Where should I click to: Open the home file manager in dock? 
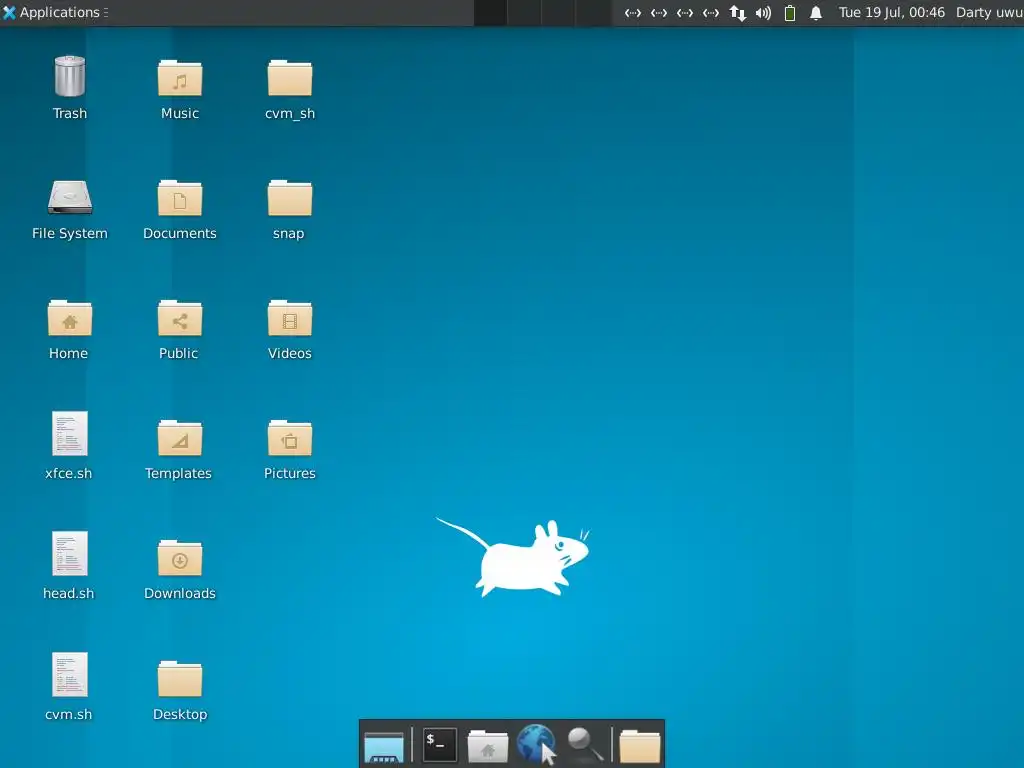pos(488,746)
